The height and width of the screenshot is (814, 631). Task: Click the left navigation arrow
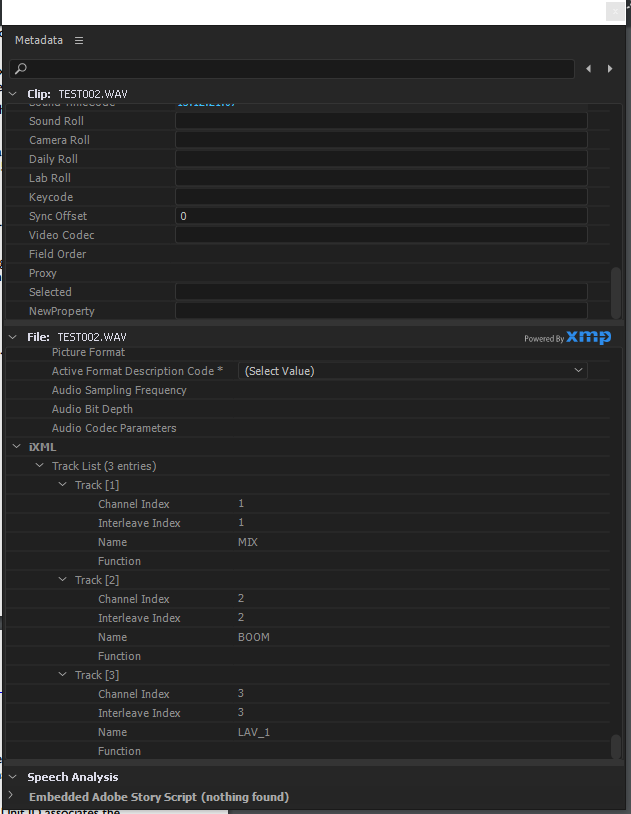pos(588,68)
